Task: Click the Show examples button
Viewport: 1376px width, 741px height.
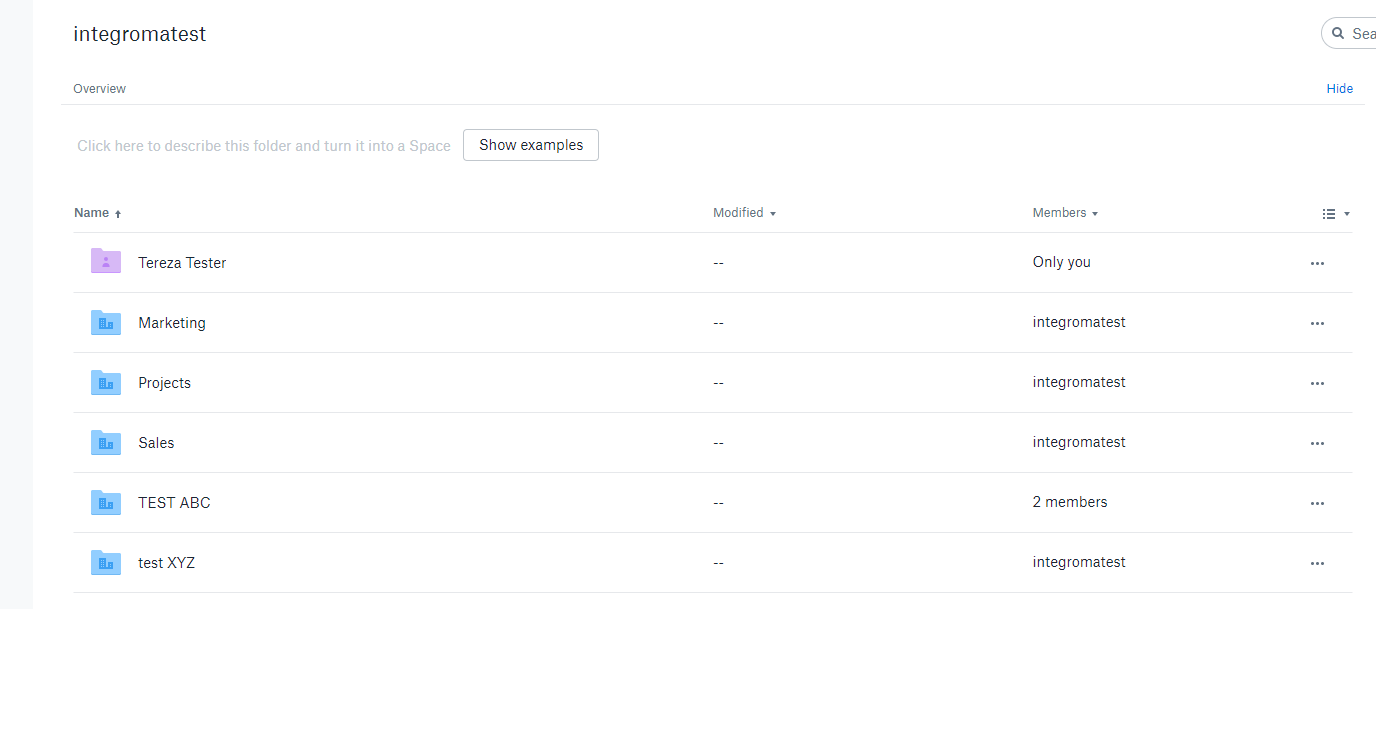Action: 530,144
